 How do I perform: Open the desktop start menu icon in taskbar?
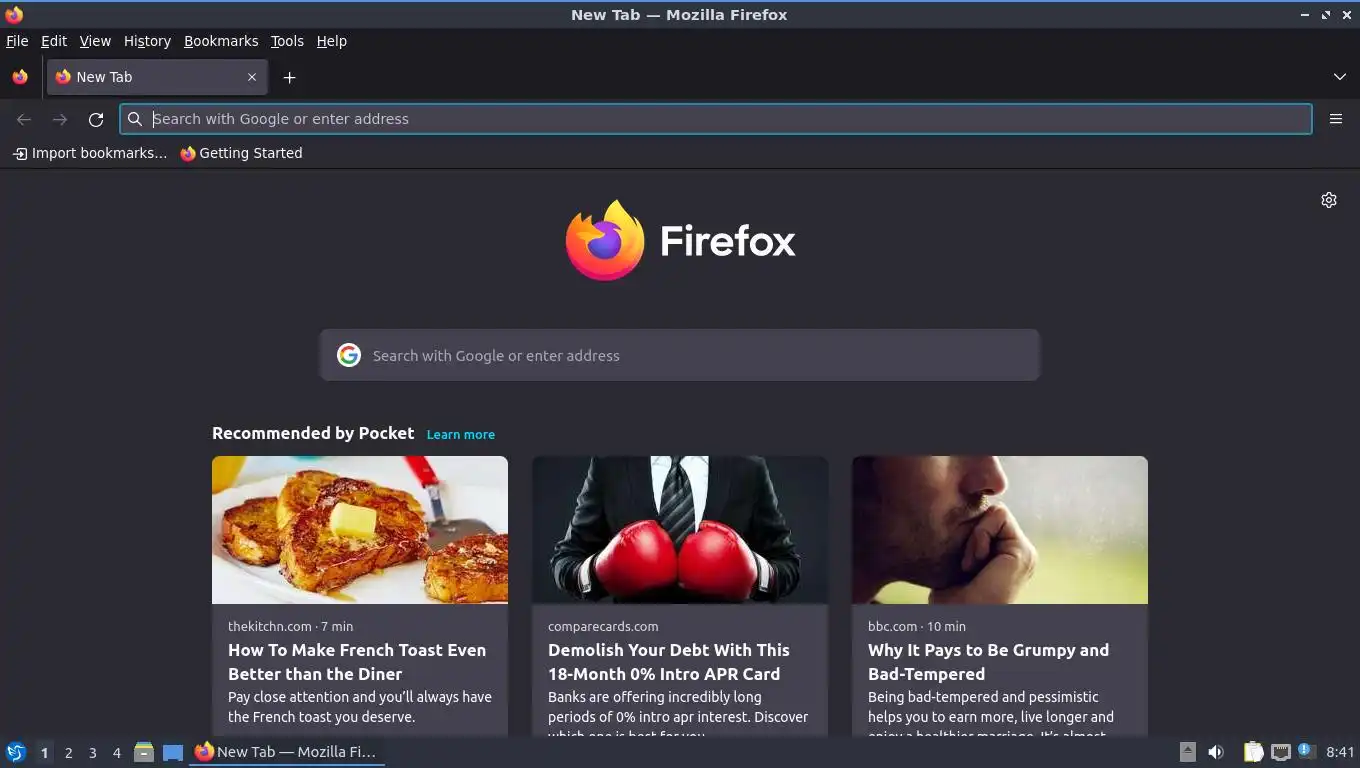(16, 752)
